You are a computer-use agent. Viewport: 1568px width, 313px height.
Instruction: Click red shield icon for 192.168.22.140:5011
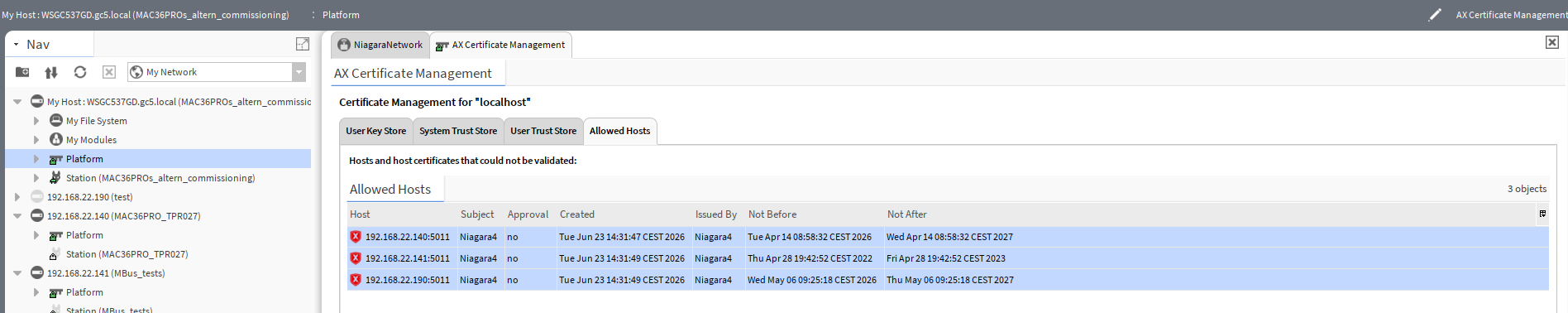[x=356, y=237]
